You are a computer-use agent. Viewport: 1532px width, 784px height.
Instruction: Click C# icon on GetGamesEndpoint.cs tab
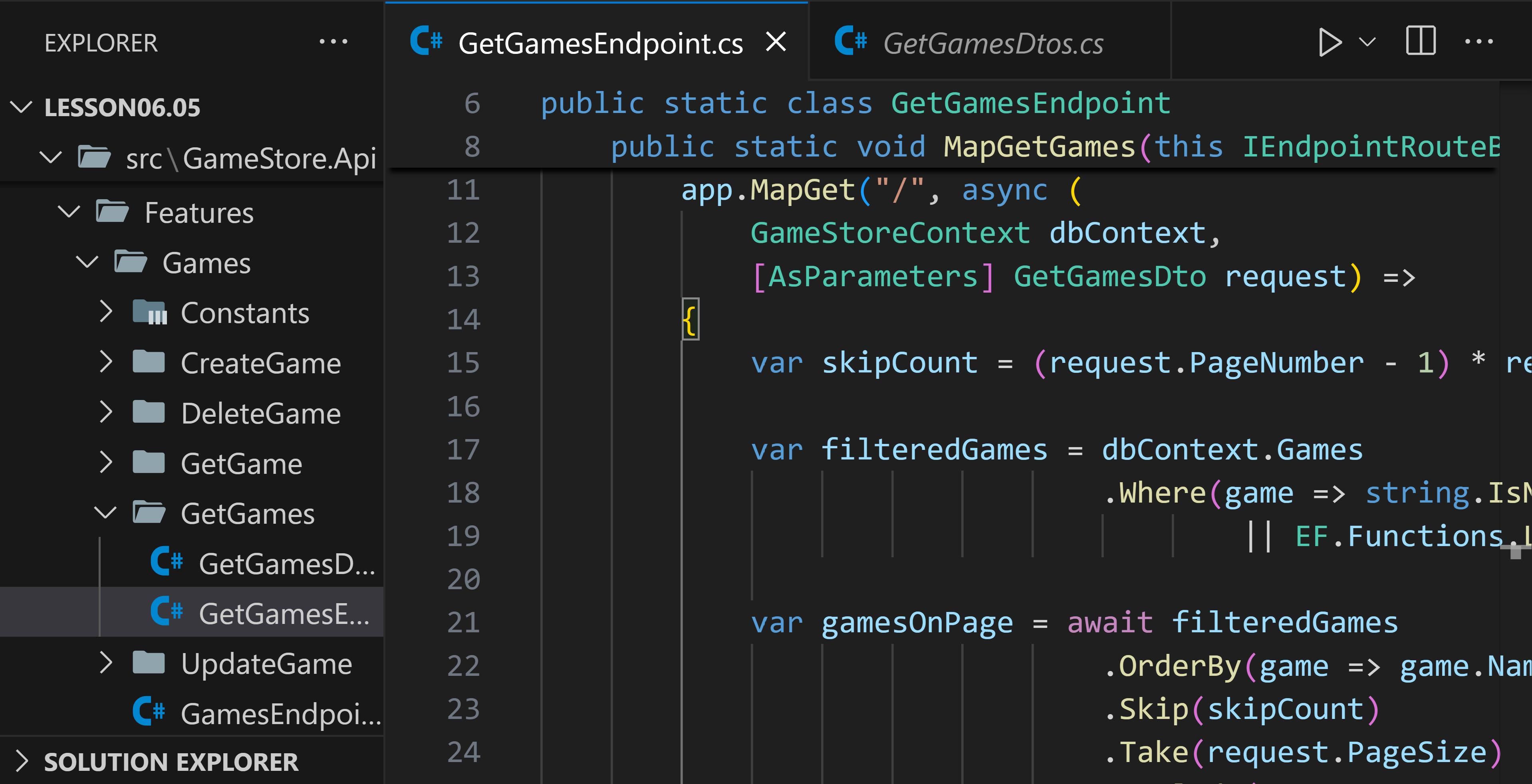pos(427,41)
